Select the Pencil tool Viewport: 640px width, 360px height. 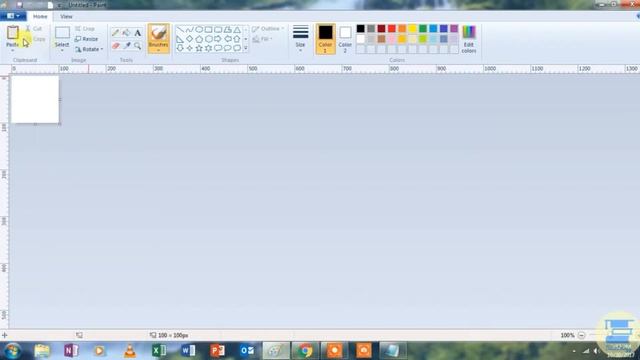pyautogui.click(x=116, y=33)
